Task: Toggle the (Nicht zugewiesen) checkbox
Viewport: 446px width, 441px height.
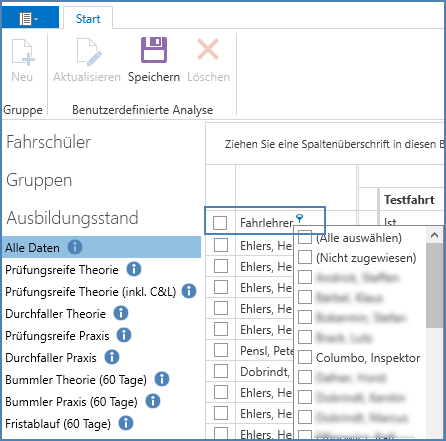Action: [305, 257]
